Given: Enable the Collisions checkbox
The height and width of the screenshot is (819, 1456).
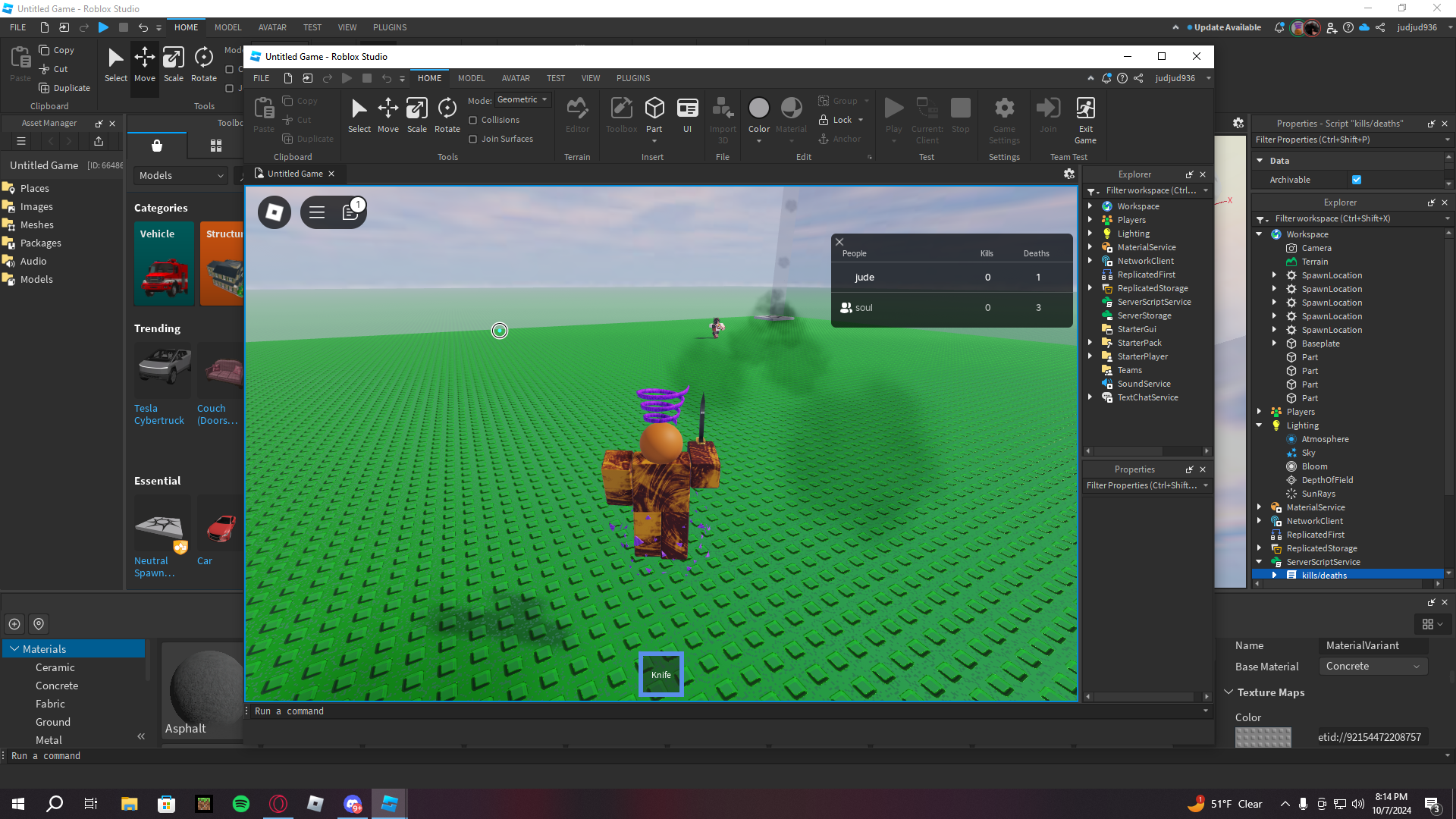Looking at the screenshot, I should pos(473,120).
